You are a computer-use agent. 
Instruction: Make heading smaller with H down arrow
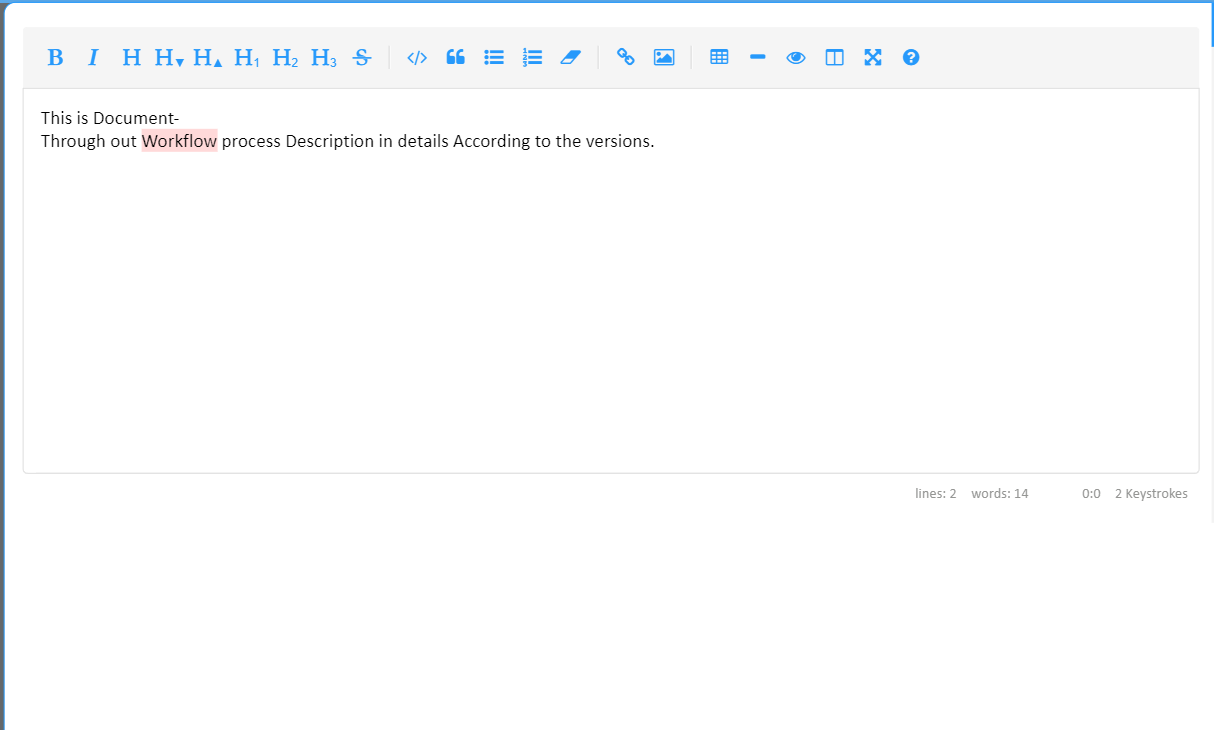(169, 57)
